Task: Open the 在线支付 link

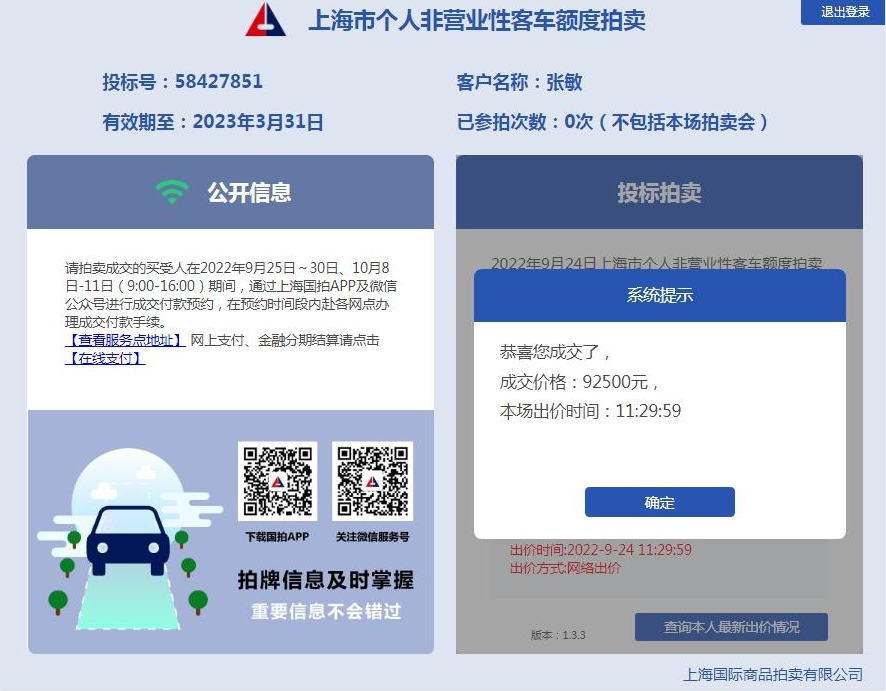Action: [105, 358]
